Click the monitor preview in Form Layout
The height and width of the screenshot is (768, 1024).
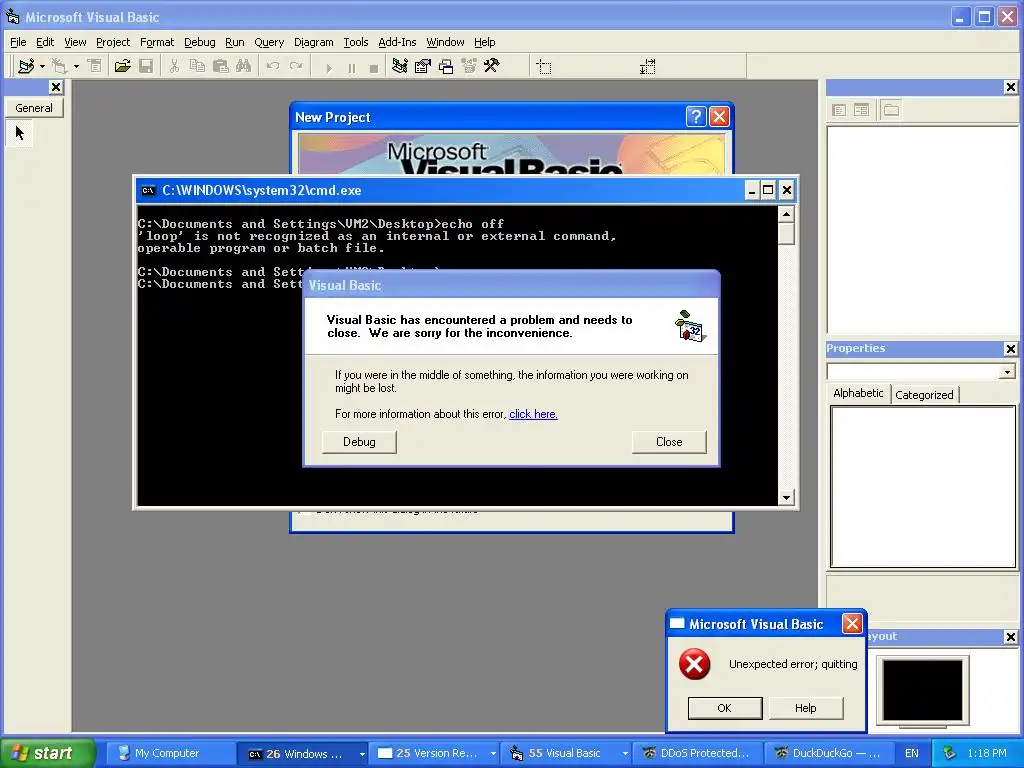click(923, 690)
